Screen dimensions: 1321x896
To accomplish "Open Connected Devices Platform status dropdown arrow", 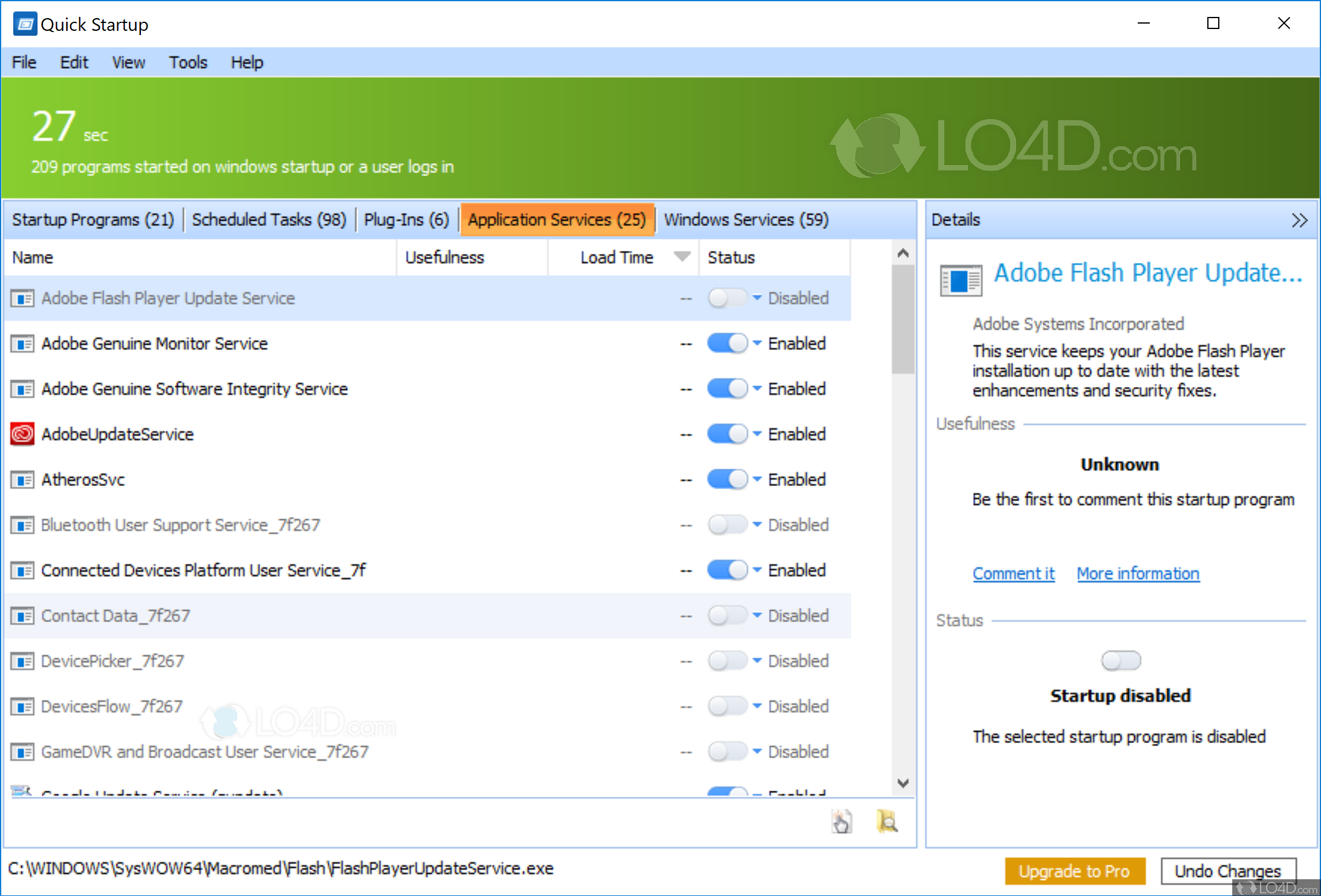I will click(757, 570).
